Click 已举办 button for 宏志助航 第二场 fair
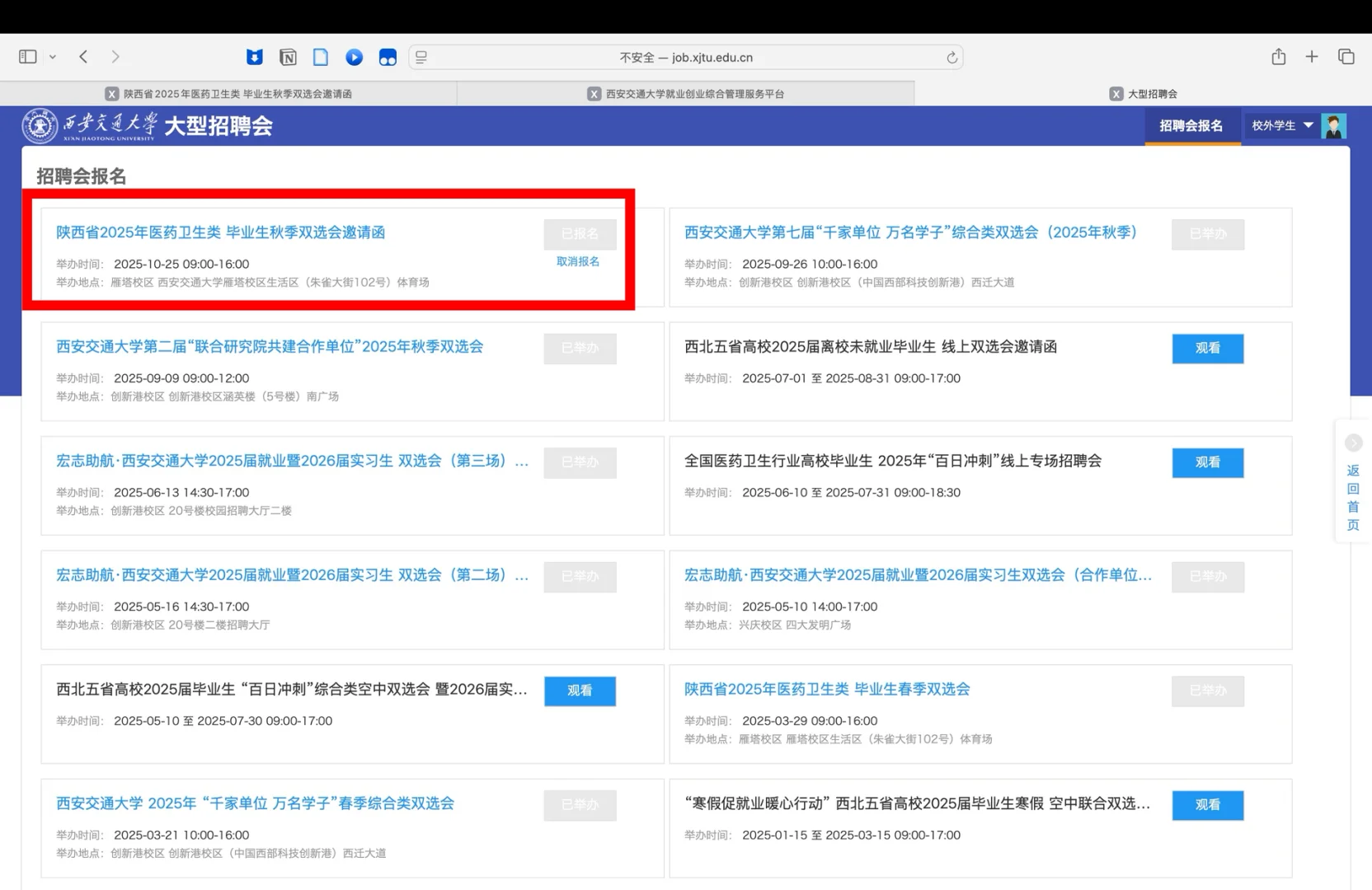This screenshot has width=1372, height=890. point(580,577)
